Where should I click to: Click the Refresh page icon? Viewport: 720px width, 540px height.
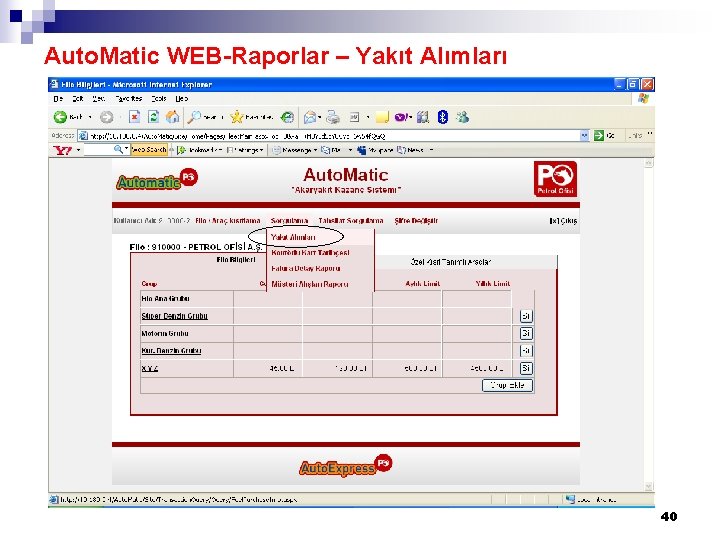[153, 117]
